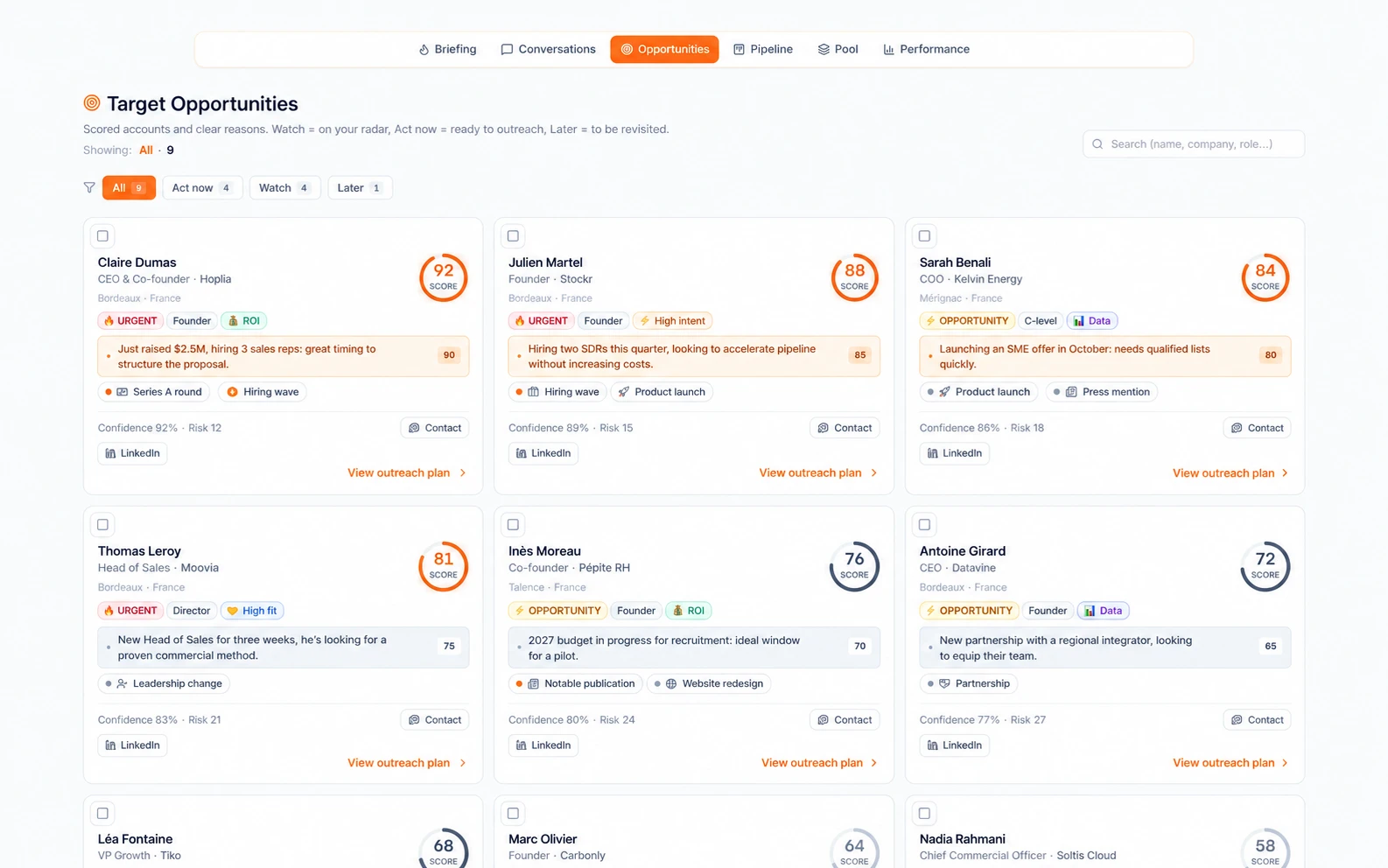View outreach plan for Inès Moreau
The width and height of the screenshot is (1388, 868).
819,763
